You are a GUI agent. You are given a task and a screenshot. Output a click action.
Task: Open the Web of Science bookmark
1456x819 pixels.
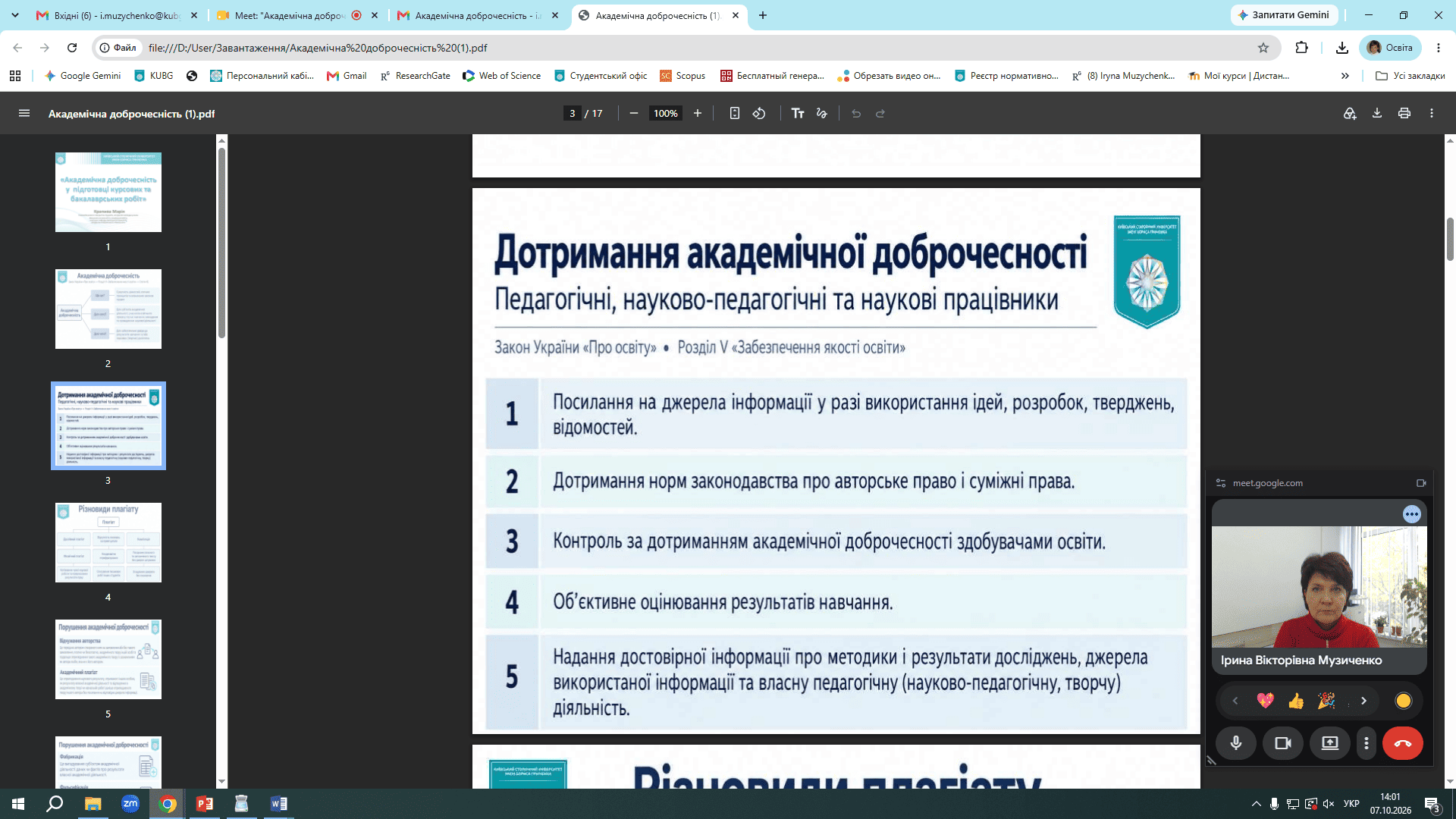[502, 76]
